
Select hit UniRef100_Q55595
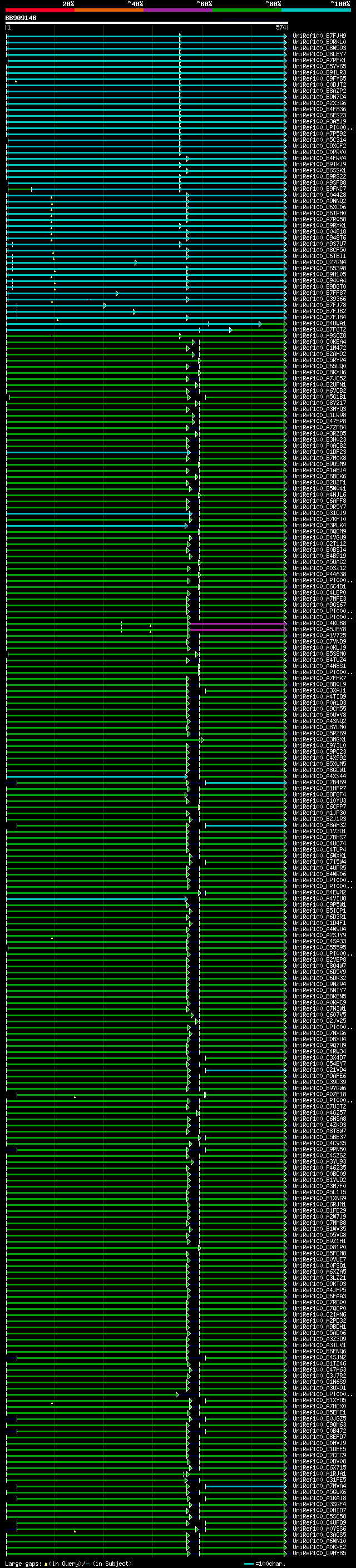pyautogui.click(x=319, y=948)
